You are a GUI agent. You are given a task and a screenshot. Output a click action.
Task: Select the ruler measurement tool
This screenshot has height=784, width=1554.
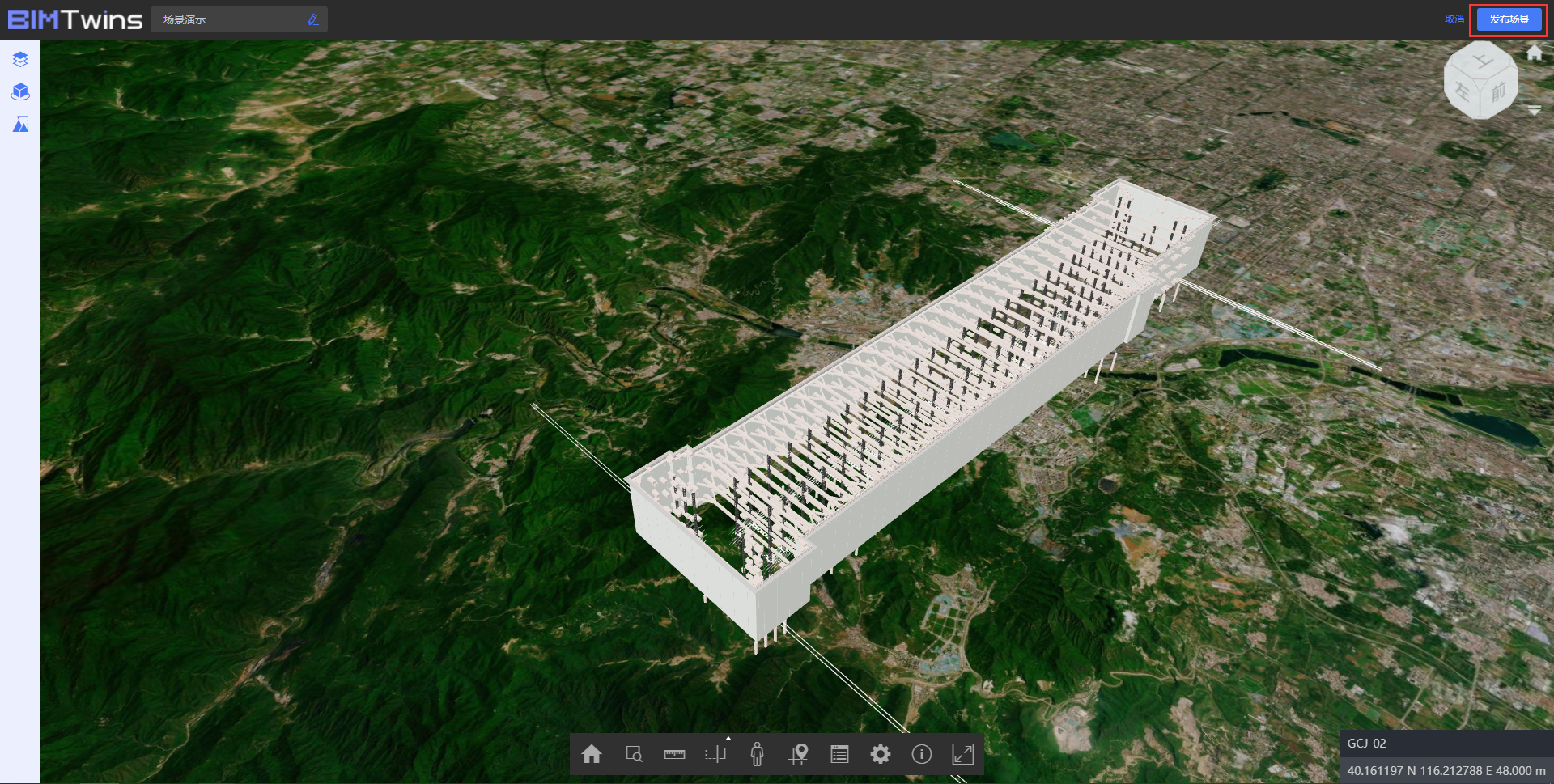(674, 754)
